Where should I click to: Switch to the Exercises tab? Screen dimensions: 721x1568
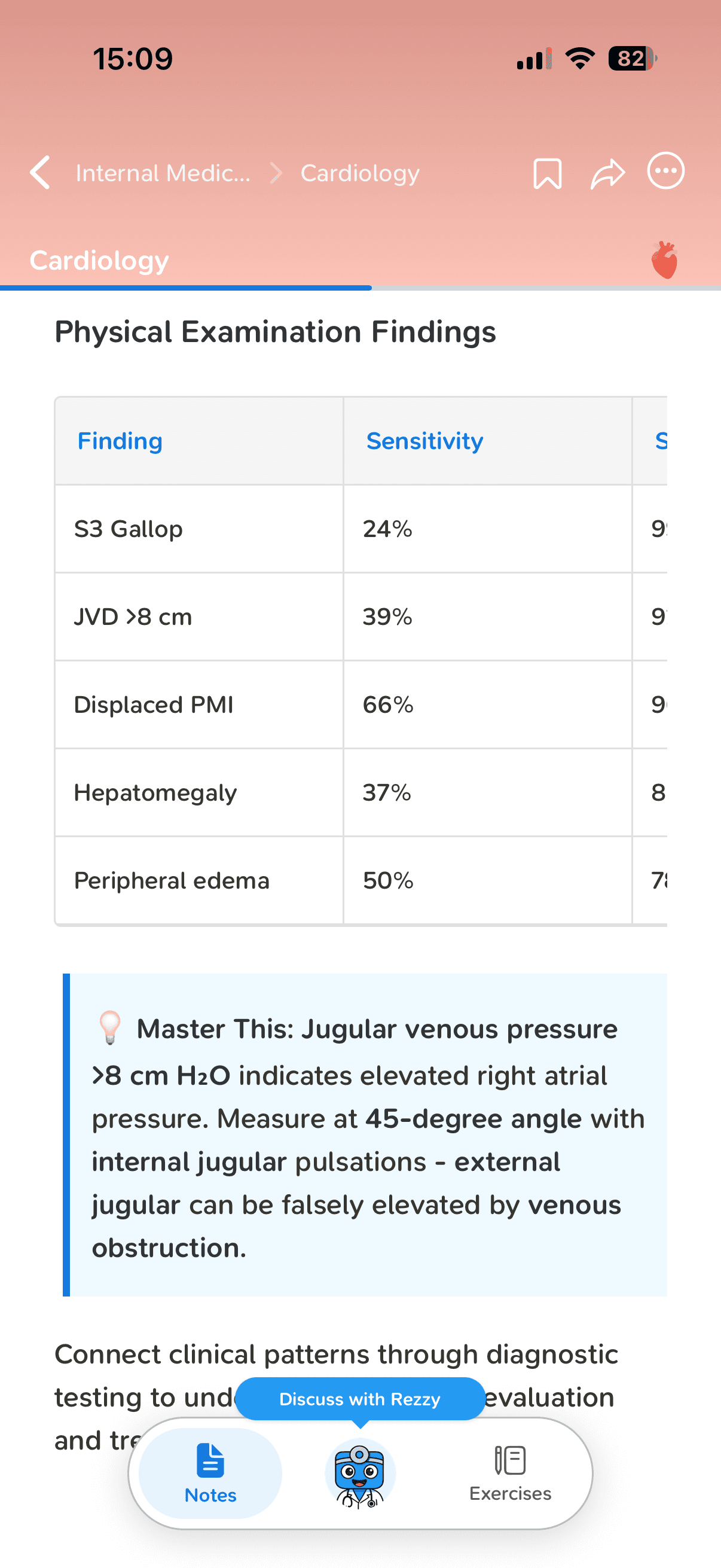pos(510,1473)
